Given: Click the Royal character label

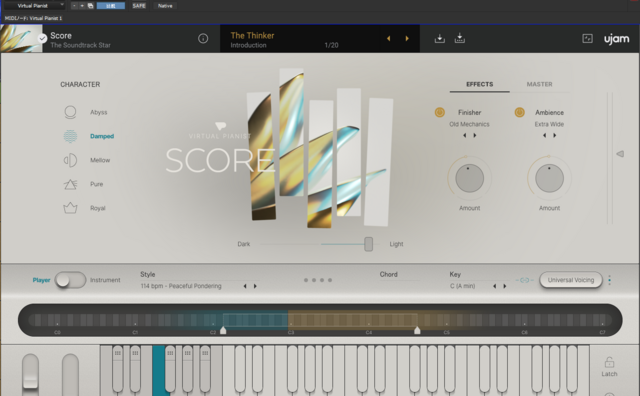Looking at the screenshot, I should pos(98,208).
